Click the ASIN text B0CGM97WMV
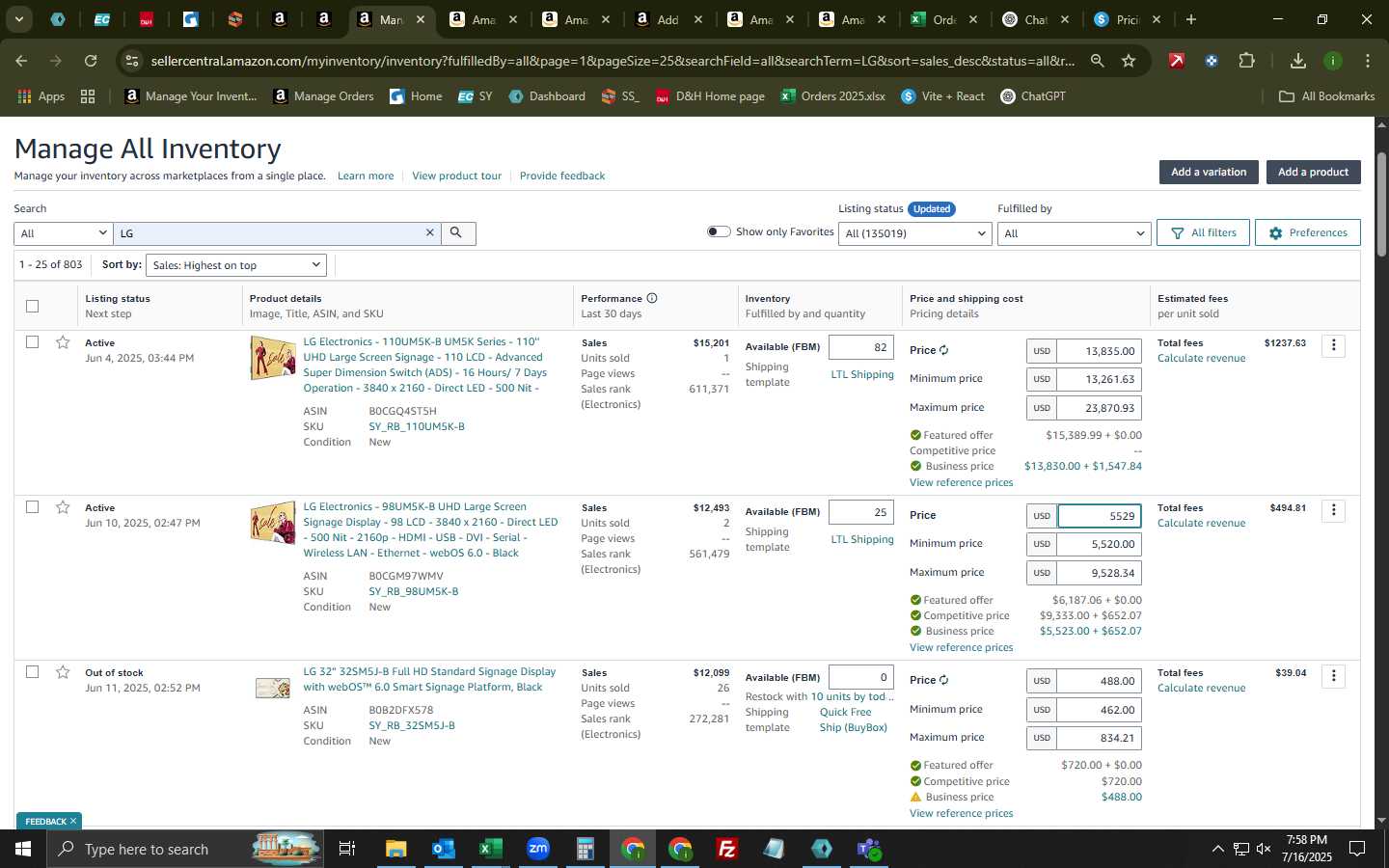Image resolution: width=1389 pixels, height=868 pixels. [x=406, y=576]
